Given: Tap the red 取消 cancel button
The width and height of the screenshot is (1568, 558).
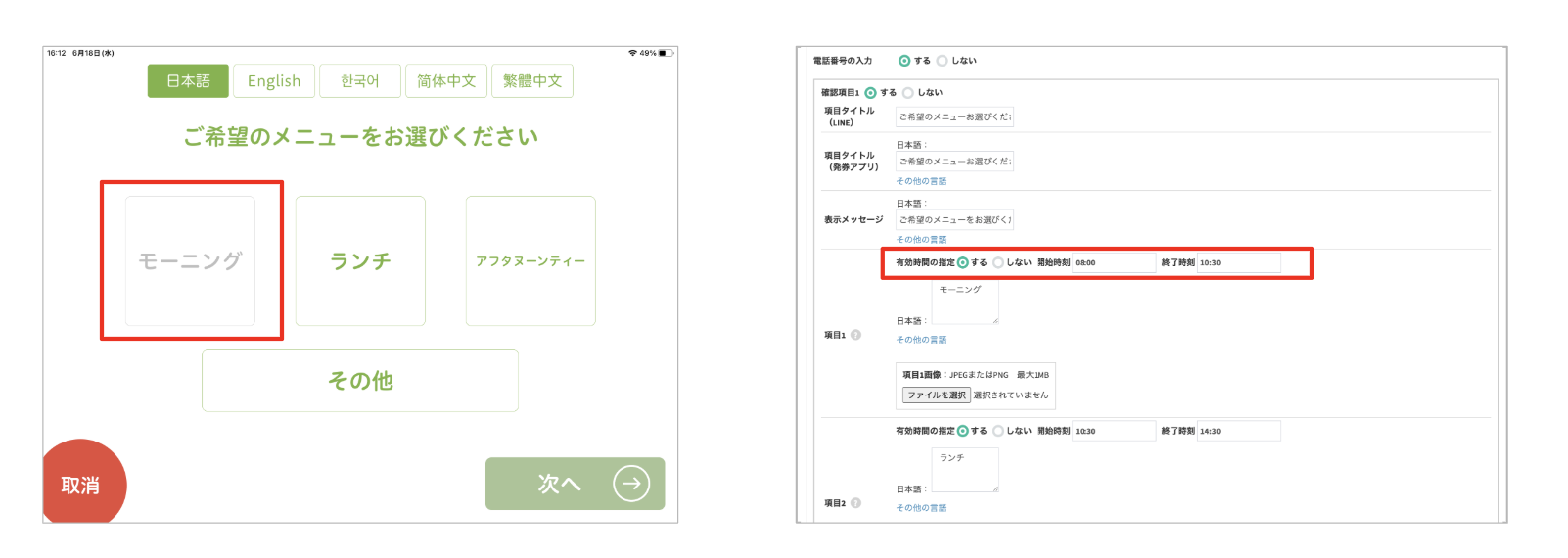Looking at the screenshot, I should [81, 484].
